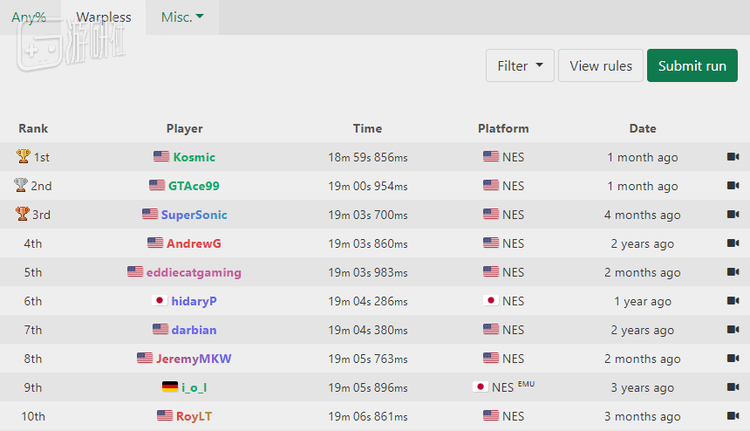Open the video icon for AndrewG's run
Viewport: 750px width, 431px height.
click(x=732, y=243)
